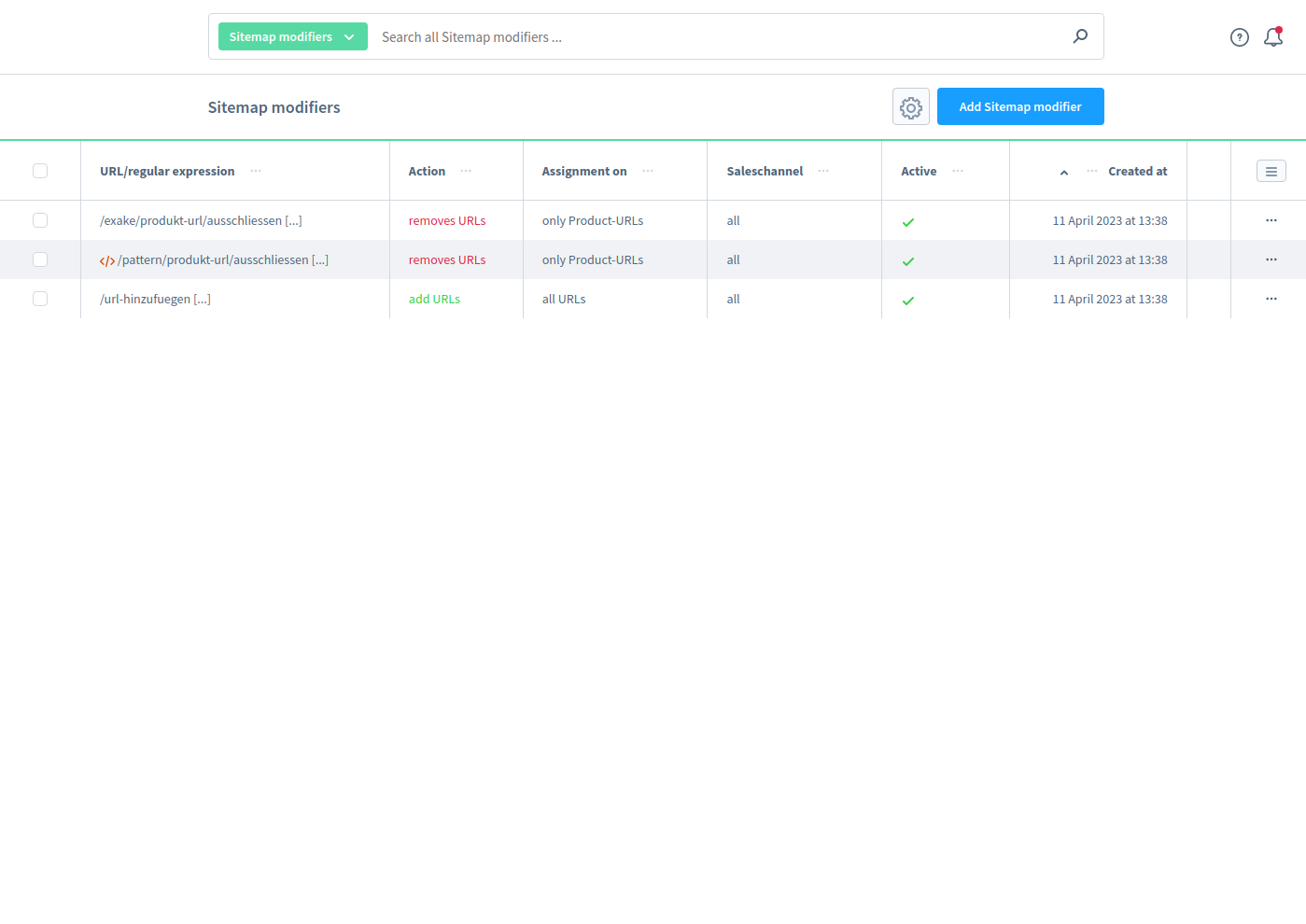Click created date in /url-hinzufuegen row
Image resolution: width=1306 pixels, height=924 pixels.
point(1110,300)
